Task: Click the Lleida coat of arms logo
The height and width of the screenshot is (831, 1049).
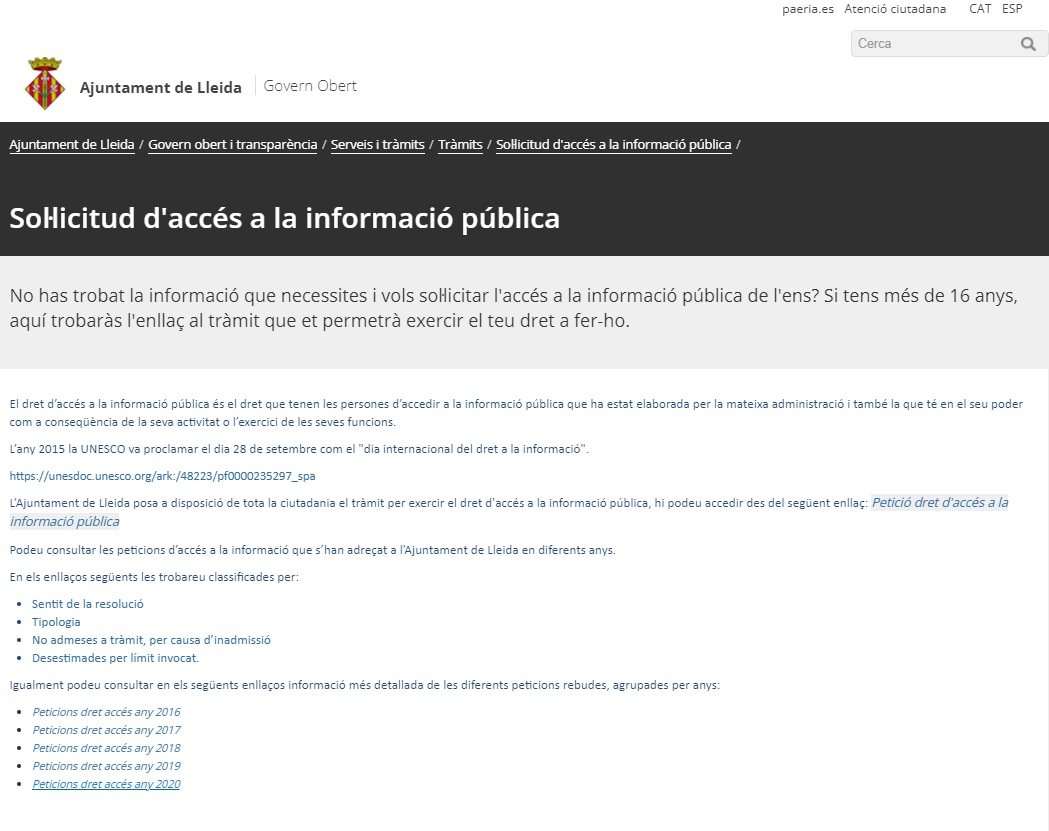Action: click(x=45, y=85)
